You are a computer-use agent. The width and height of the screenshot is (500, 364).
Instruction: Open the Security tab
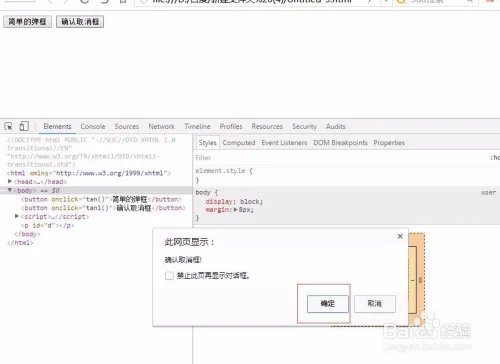[x=304, y=127]
